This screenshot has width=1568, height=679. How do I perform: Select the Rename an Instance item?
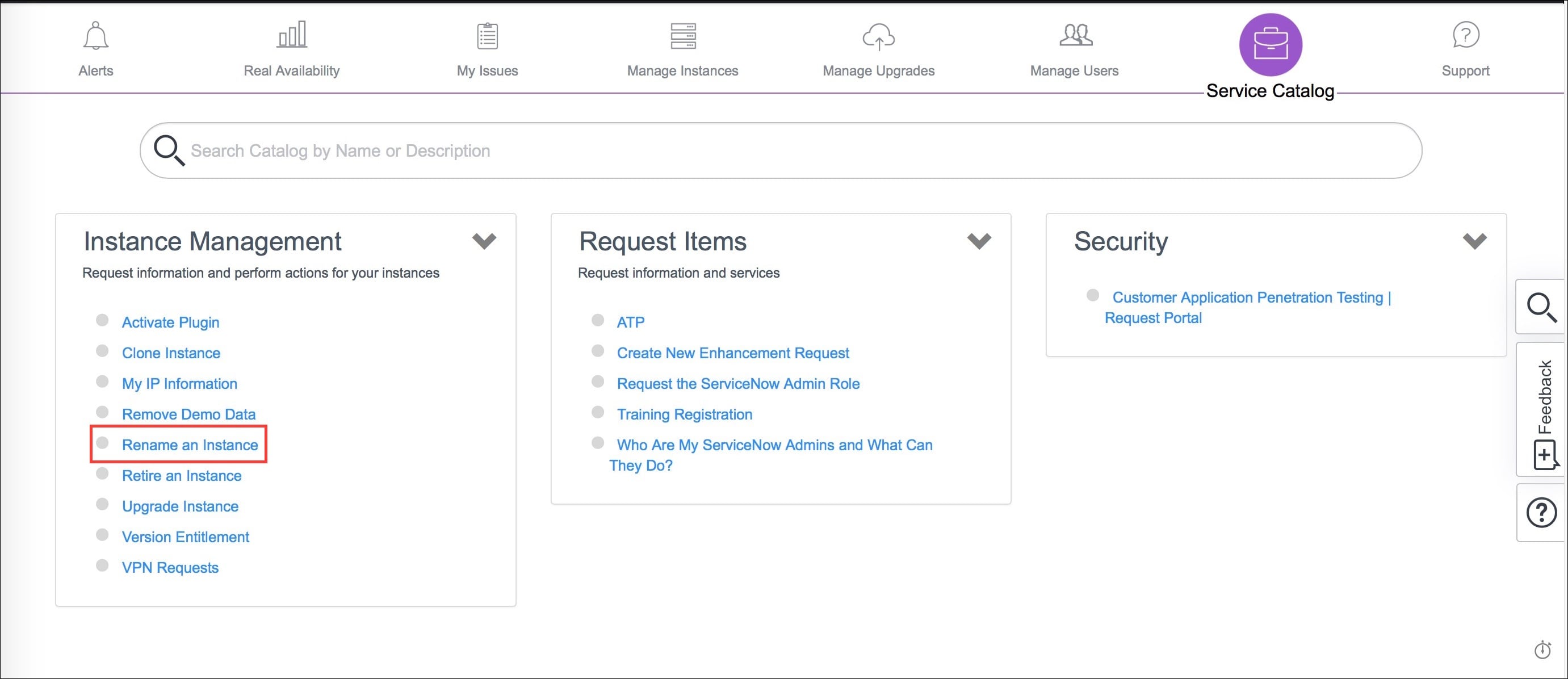189,445
